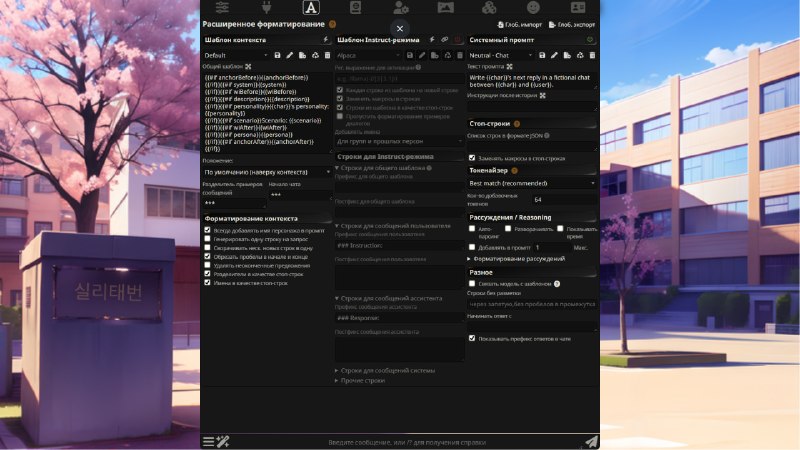Viewport: 800px width, 450px height.
Task: Click the Начало чата input field
Action: (300, 194)
